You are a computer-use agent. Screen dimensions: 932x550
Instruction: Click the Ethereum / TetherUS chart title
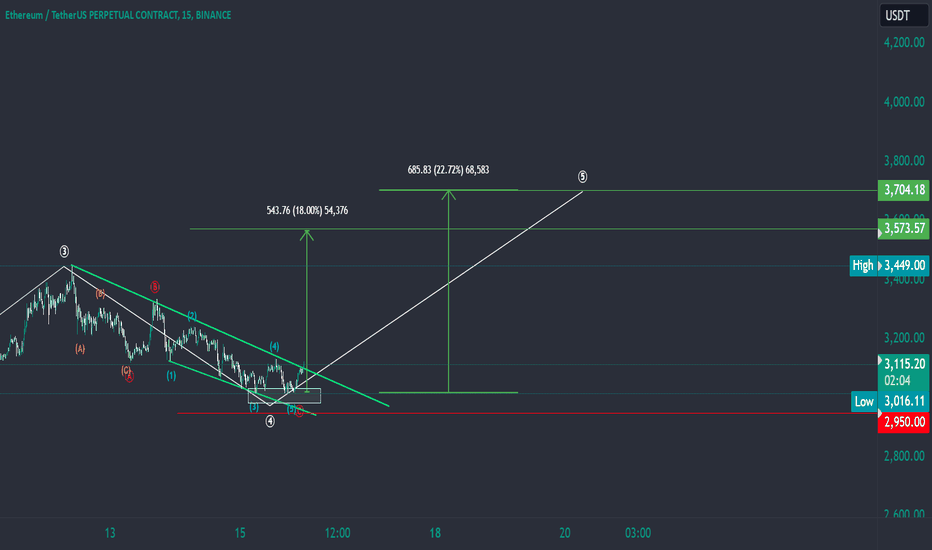(118, 15)
